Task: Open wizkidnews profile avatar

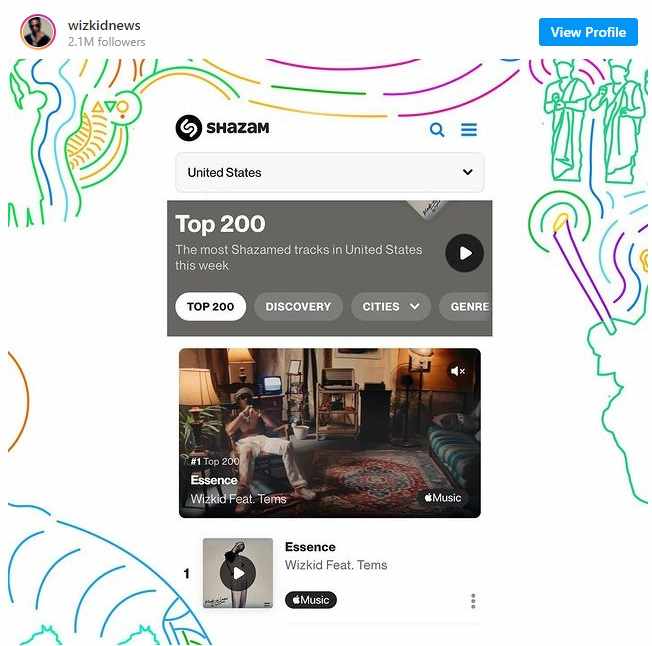Action: click(x=38, y=32)
